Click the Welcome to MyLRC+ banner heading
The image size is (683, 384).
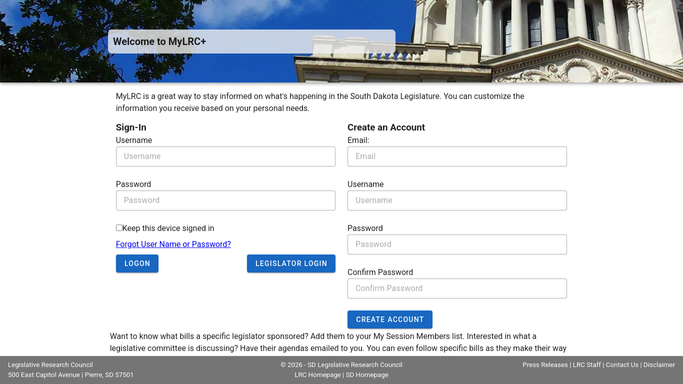[x=159, y=42]
